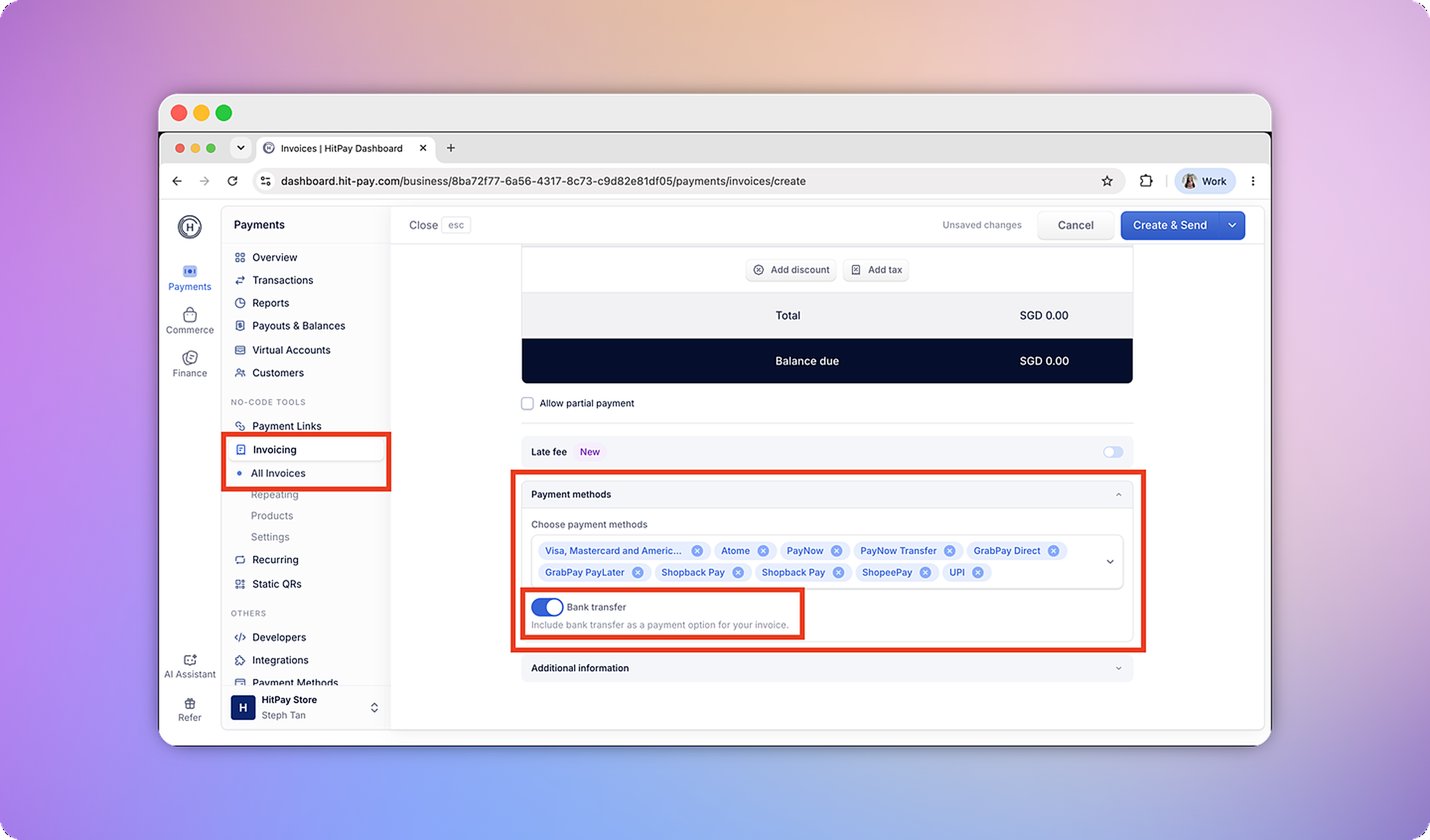Click Create & Send button
Viewport: 1430px width, 840px height.
1169,225
